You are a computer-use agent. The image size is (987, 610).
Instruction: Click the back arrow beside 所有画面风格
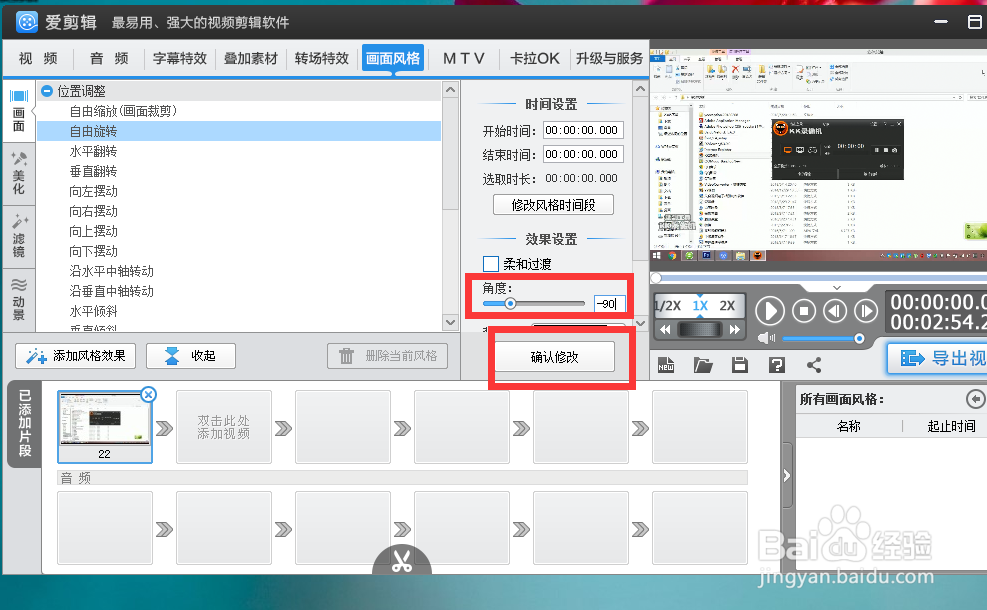(x=975, y=399)
